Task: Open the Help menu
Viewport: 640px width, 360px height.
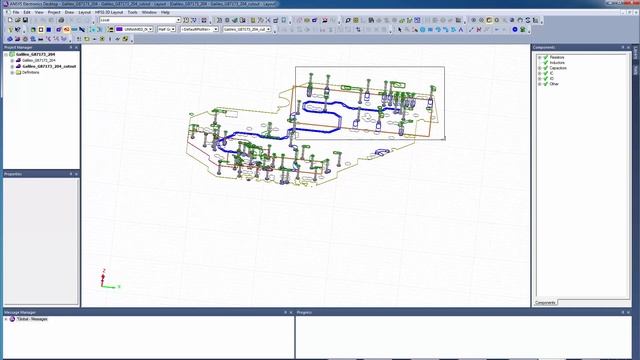Action: click(165, 12)
